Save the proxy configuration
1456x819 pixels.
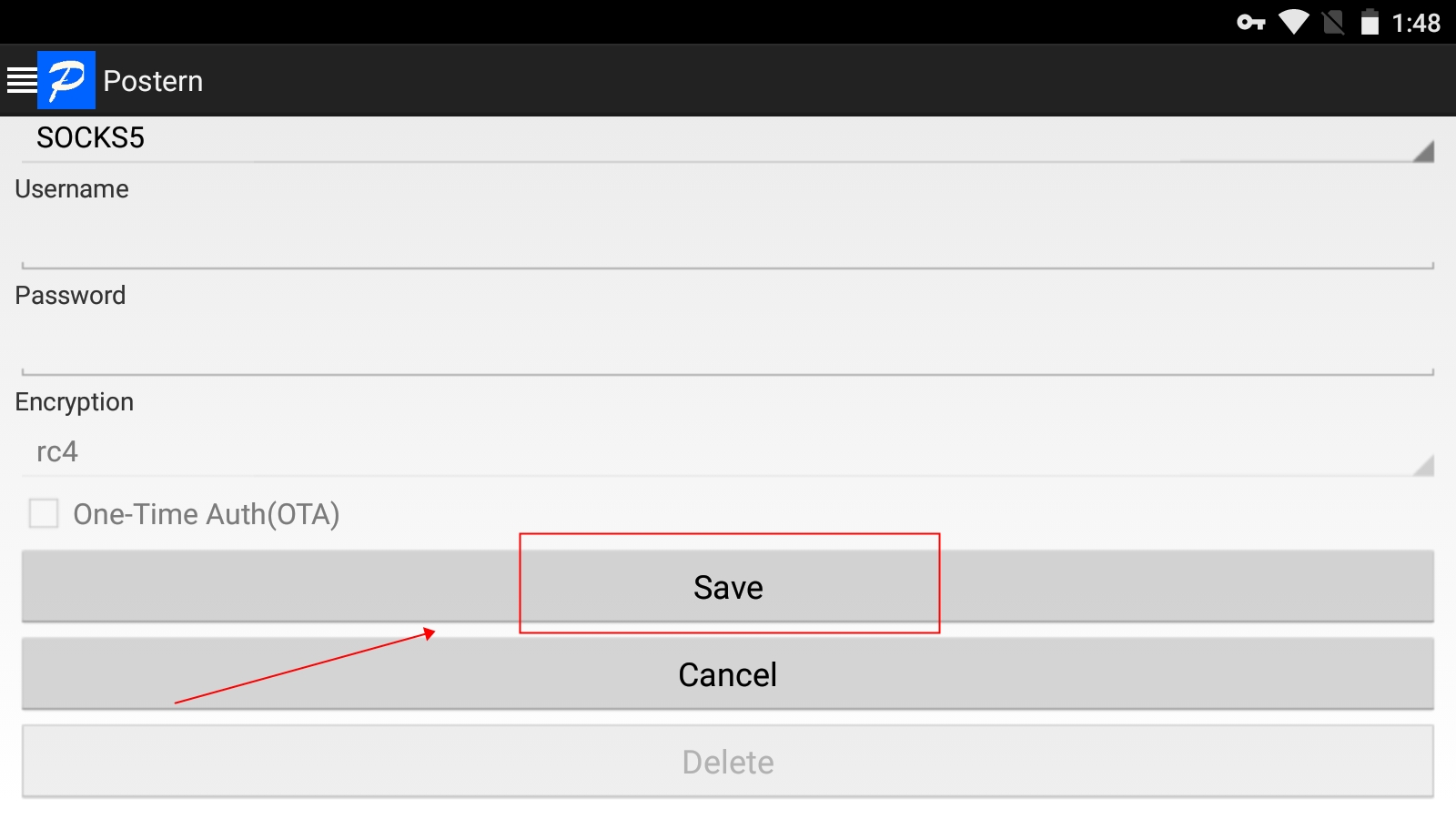728,587
